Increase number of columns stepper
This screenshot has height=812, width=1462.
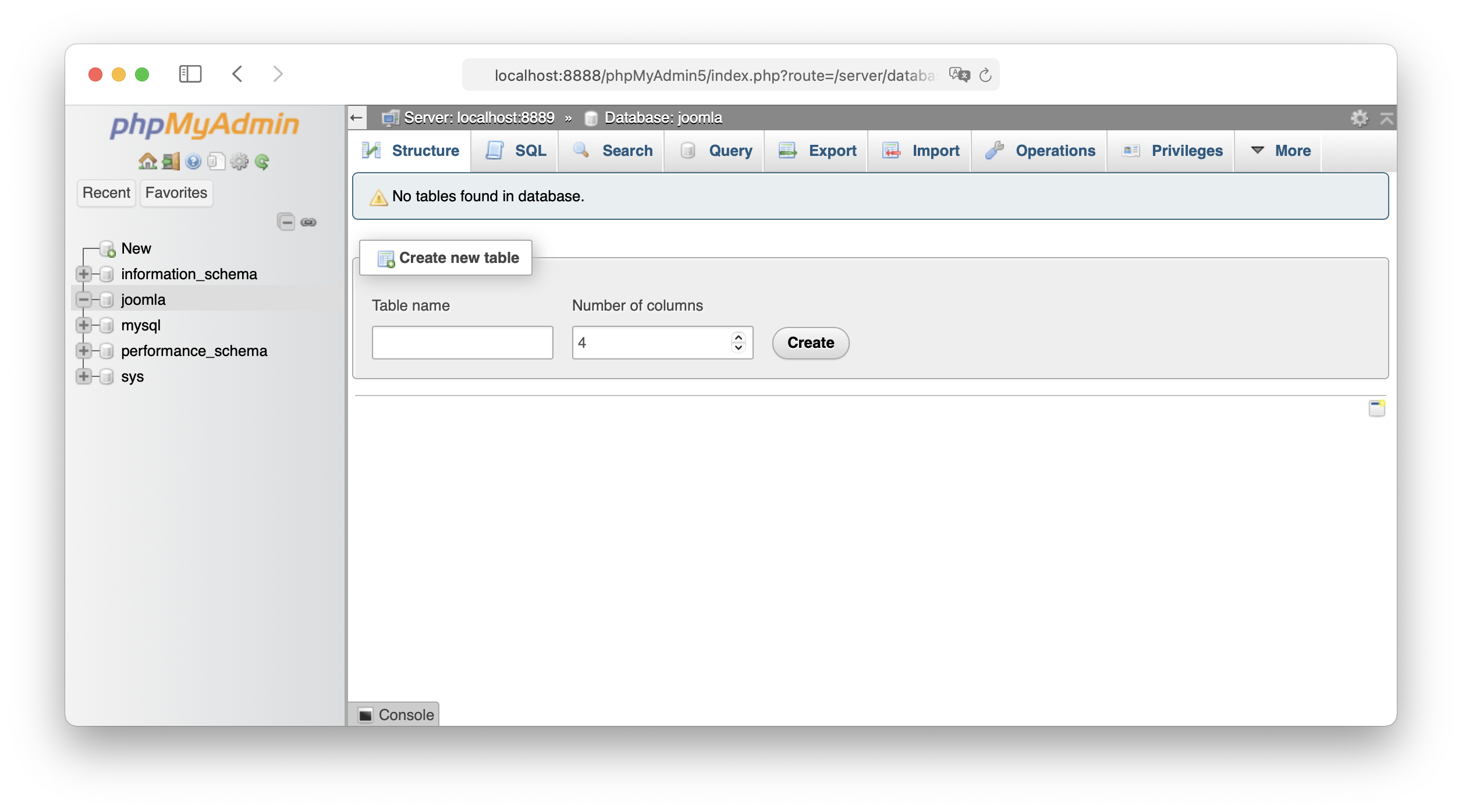pyautogui.click(x=738, y=337)
